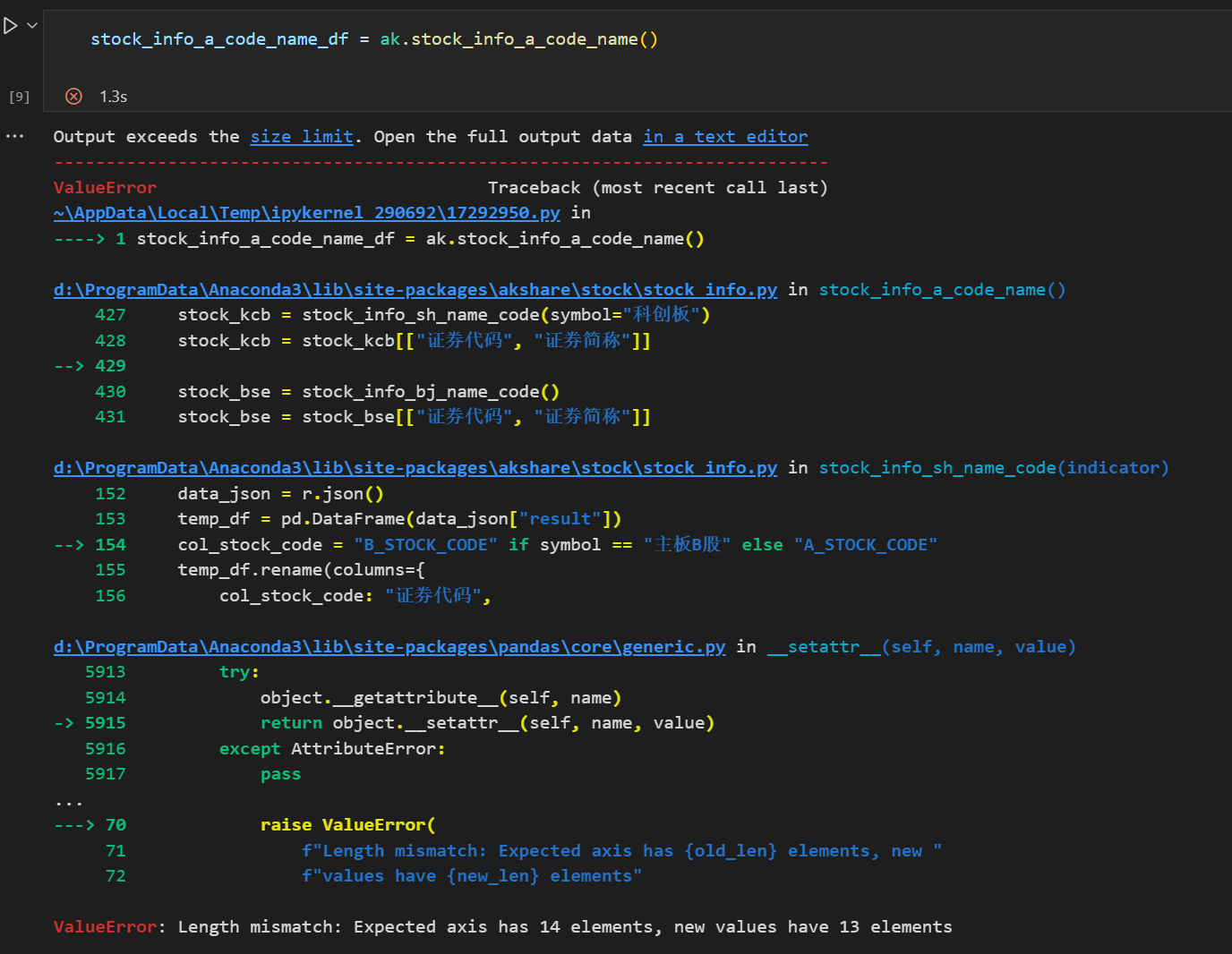Open full output in a text editor
The height and width of the screenshot is (954, 1232).
725,136
